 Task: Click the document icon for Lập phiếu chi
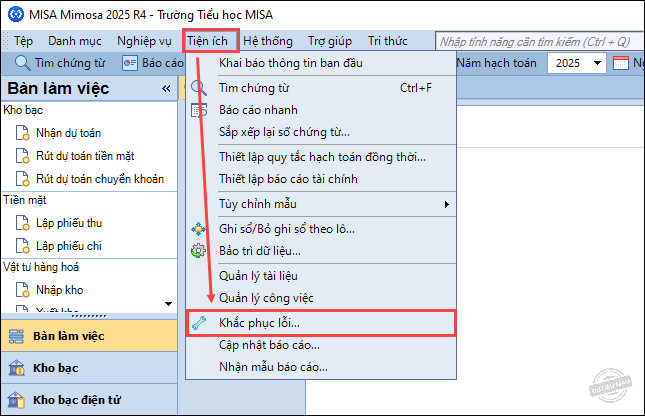click(22, 246)
